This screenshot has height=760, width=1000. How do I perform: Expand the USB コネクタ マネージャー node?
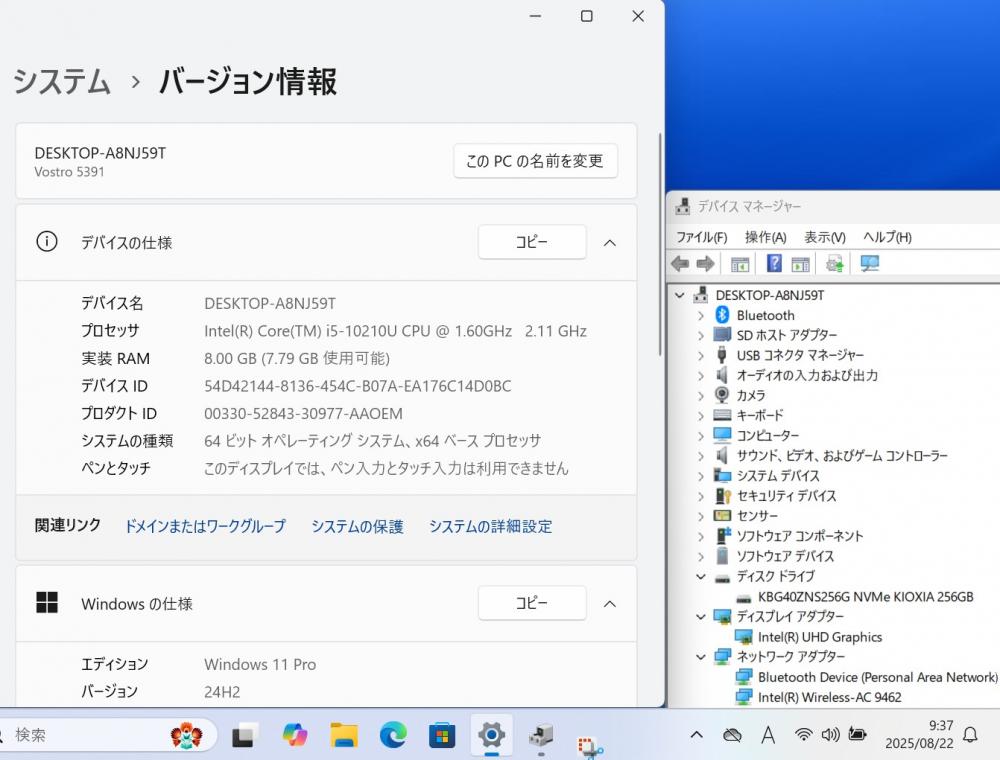[x=701, y=356]
